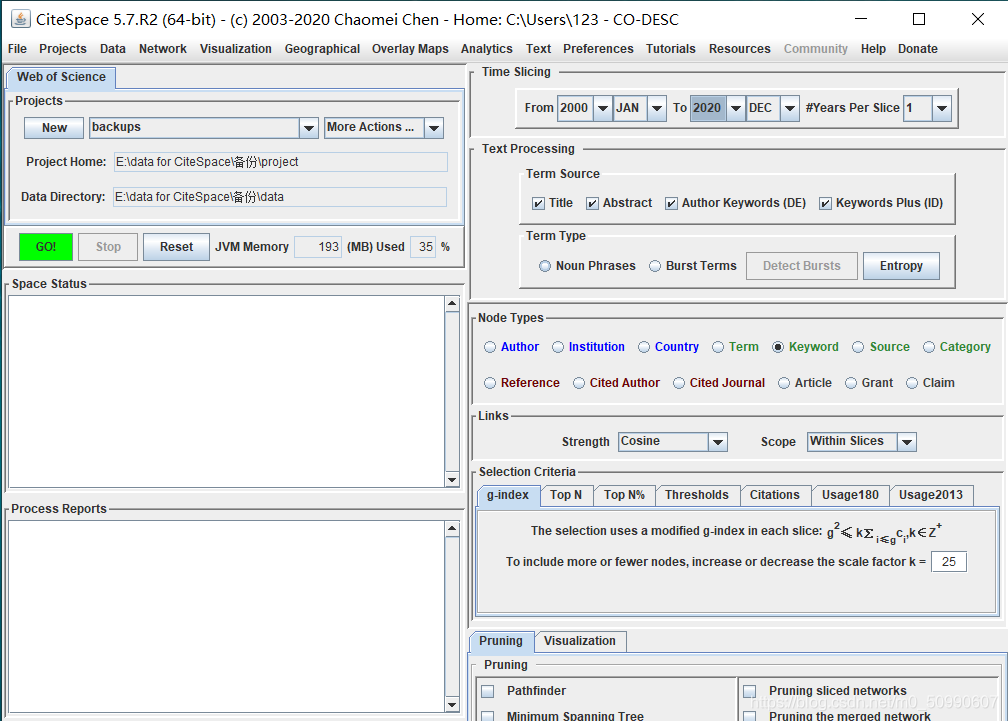Click the Stop button
The width and height of the screenshot is (1008, 721).
coord(108,247)
